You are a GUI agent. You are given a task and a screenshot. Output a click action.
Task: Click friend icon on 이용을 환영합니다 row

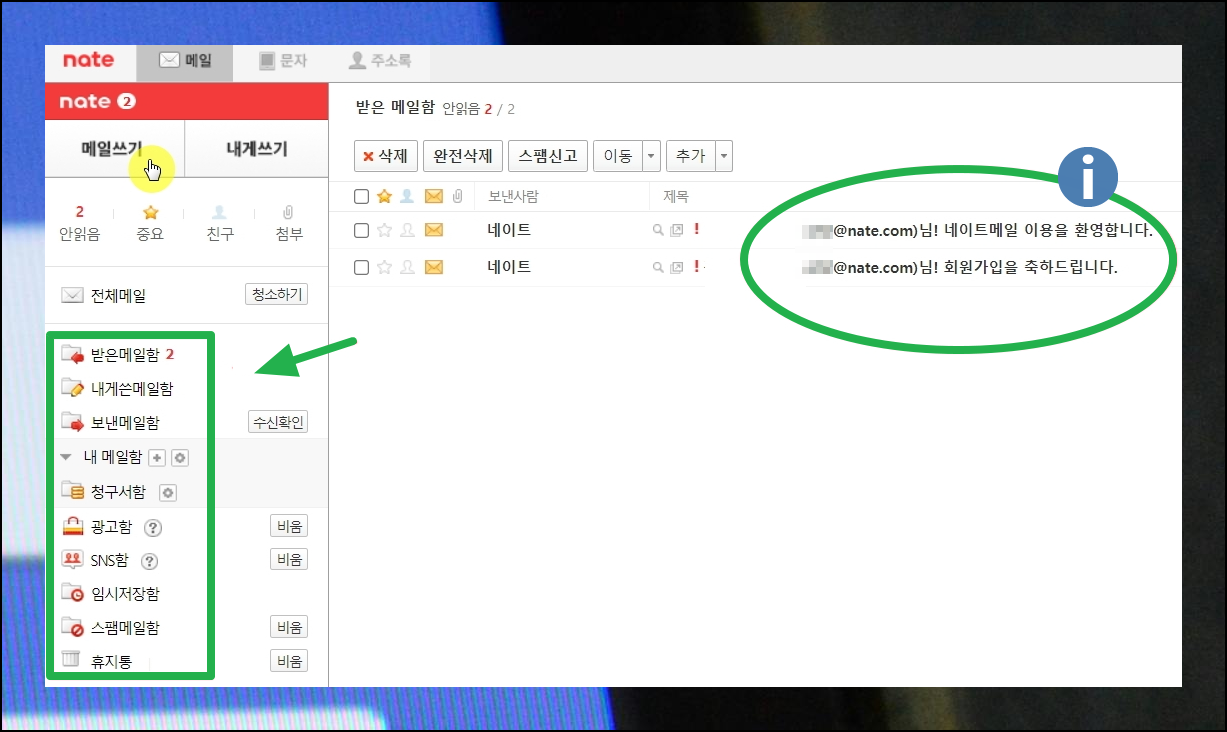(408, 230)
